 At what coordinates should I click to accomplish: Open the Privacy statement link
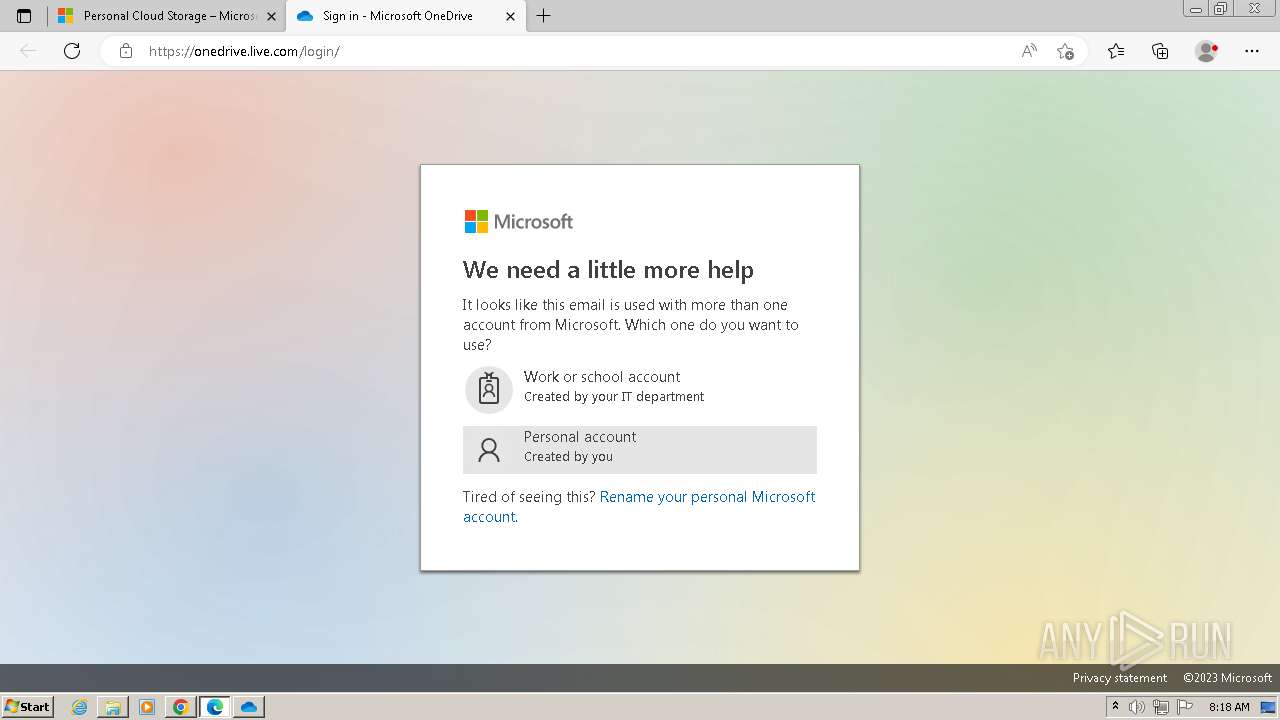1120,678
